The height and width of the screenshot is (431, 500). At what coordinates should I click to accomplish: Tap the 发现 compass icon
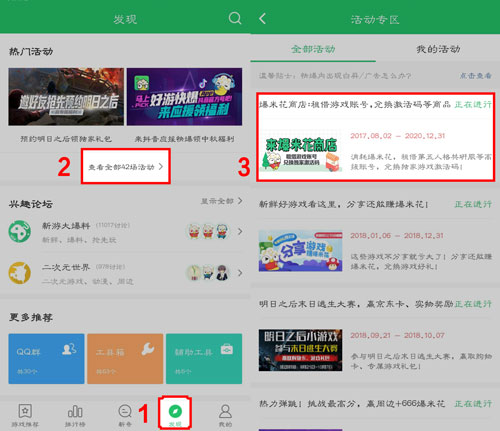pyautogui.click(x=175, y=411)
